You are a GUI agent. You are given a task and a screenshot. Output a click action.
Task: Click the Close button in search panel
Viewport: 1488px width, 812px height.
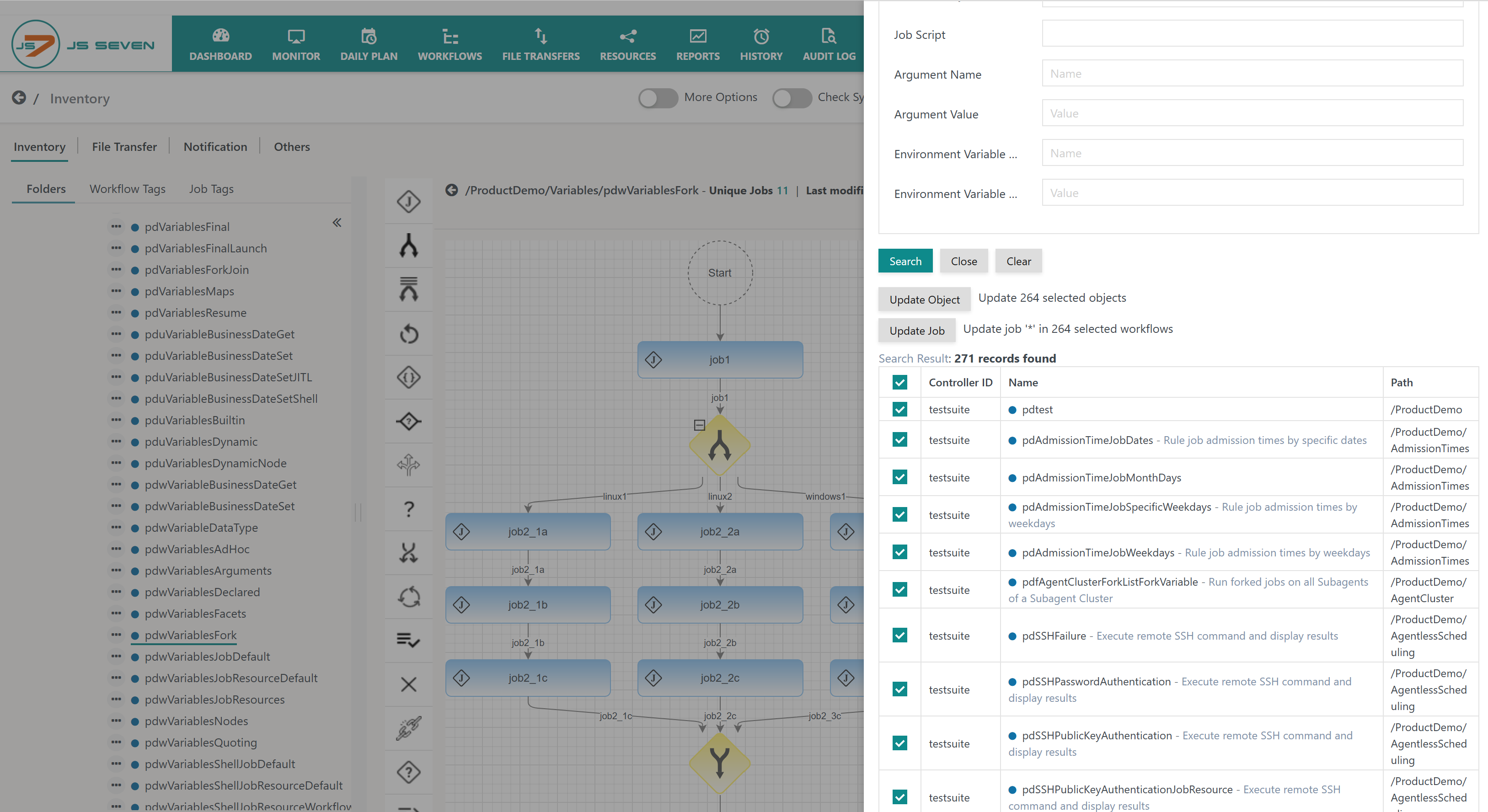coord(963,261)
